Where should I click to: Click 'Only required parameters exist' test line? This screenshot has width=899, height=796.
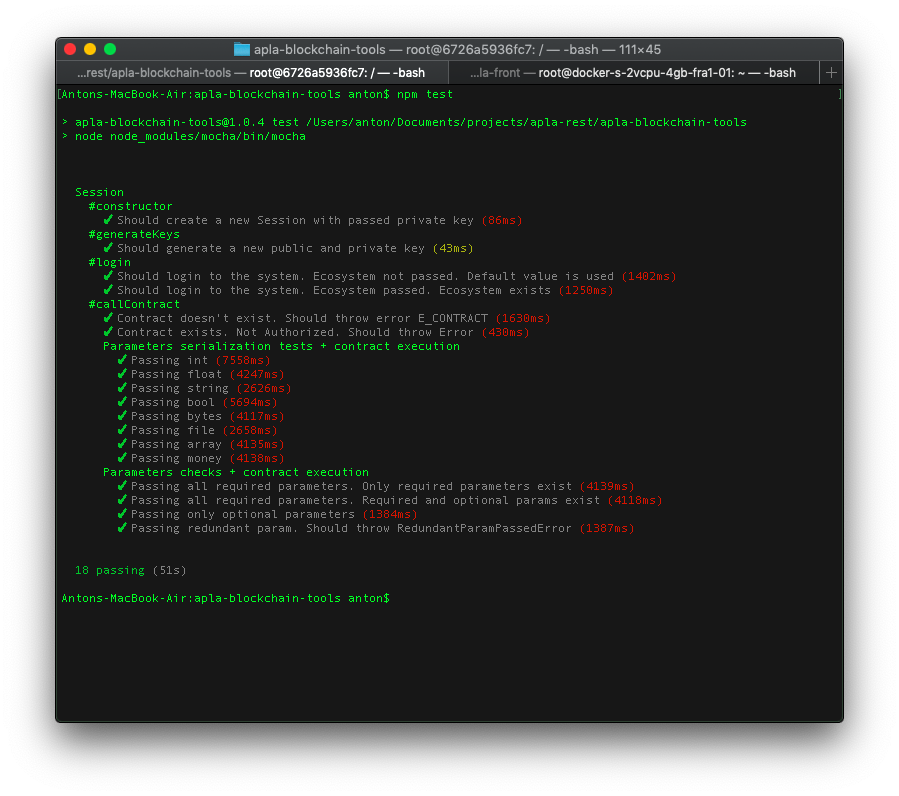coord(376,486)
